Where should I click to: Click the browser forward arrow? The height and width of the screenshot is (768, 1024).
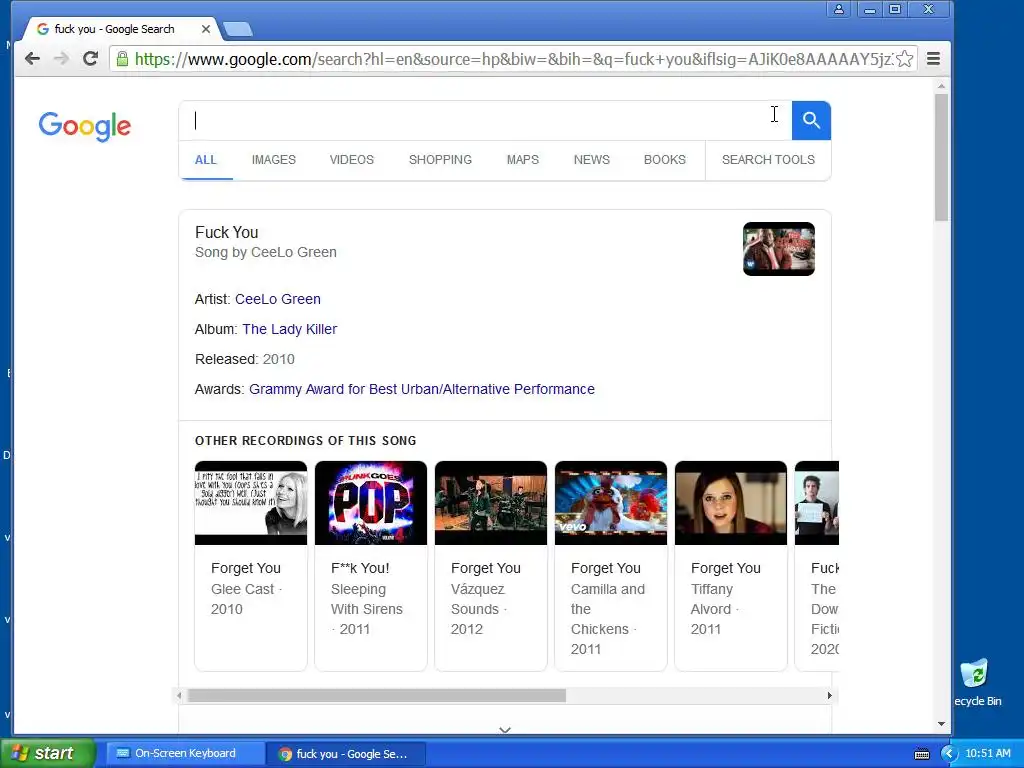tap(61, 59)
